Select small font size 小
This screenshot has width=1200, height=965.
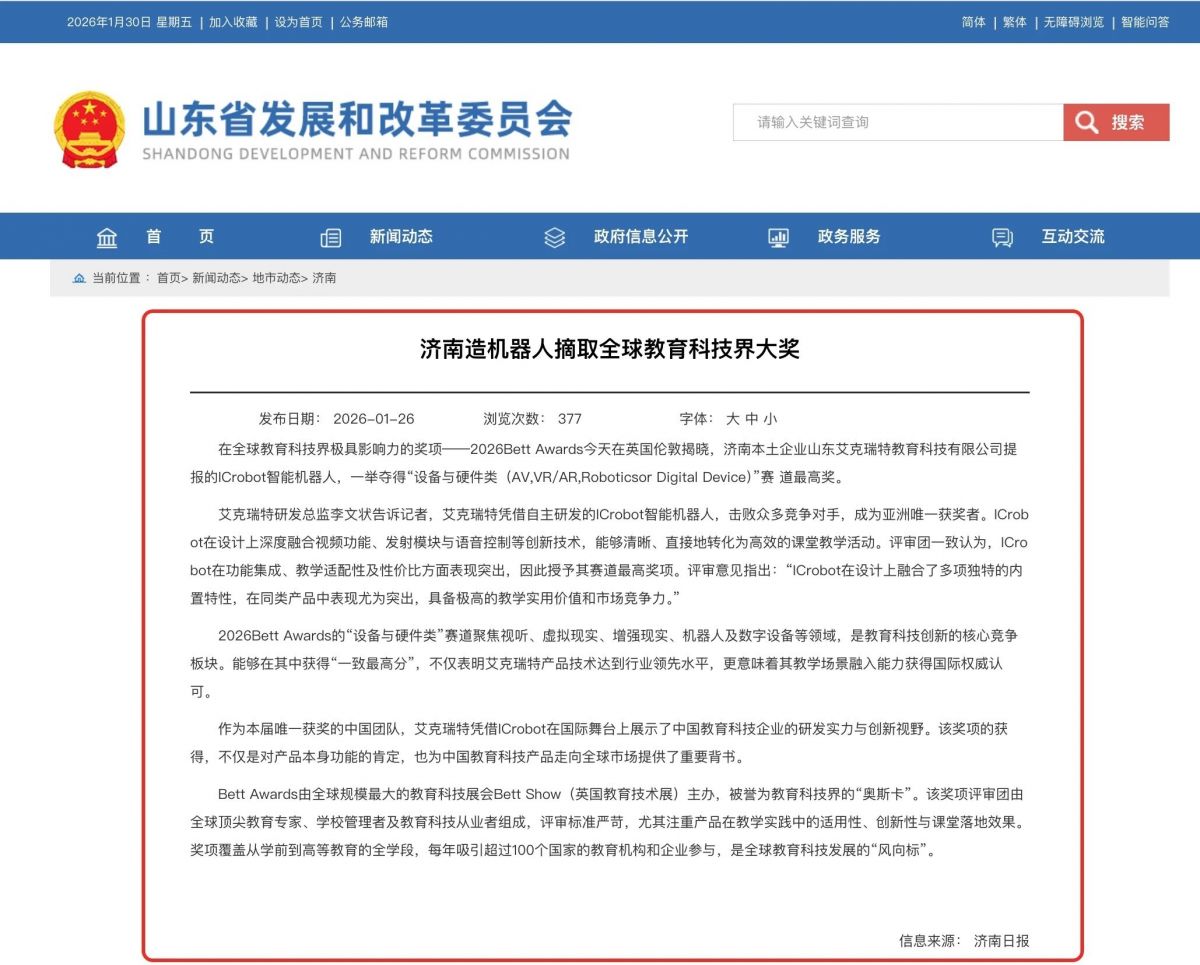pos(770,419)
